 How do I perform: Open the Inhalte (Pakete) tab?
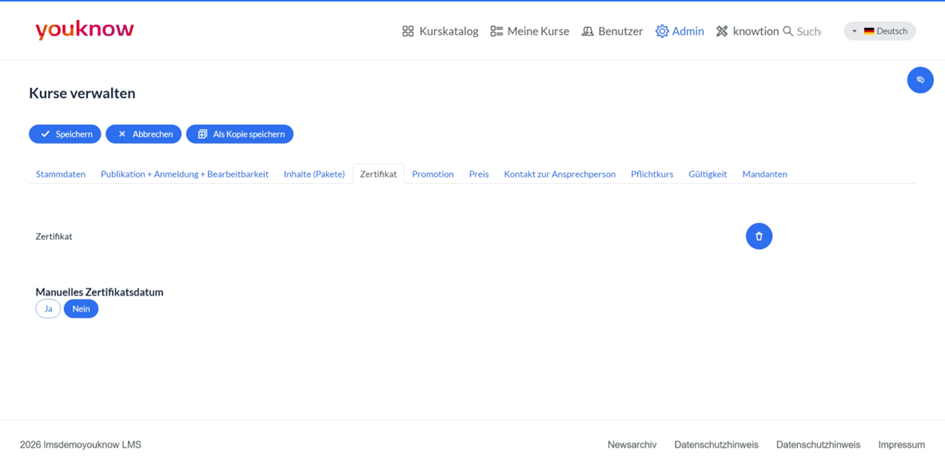[x=314, y=174]
